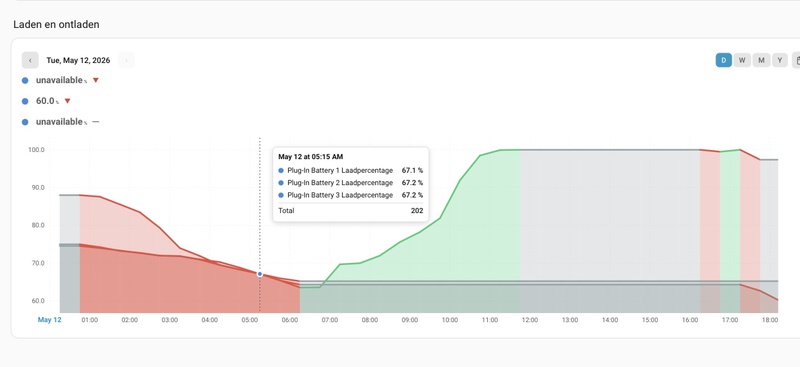The height and width of the screenshot is (367, 800).
Task: Click the last unavailable legend label above the chart
Action: [x=59, y=121]
